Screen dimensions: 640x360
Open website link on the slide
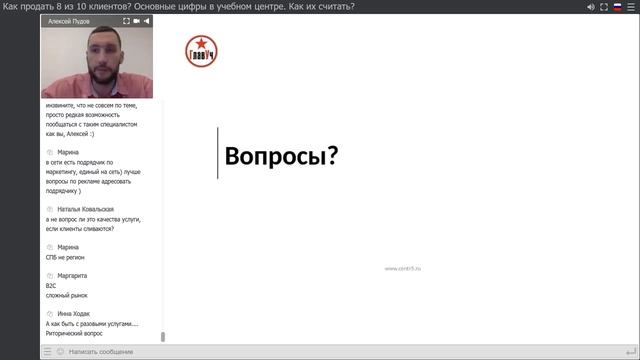pos(402,269)
